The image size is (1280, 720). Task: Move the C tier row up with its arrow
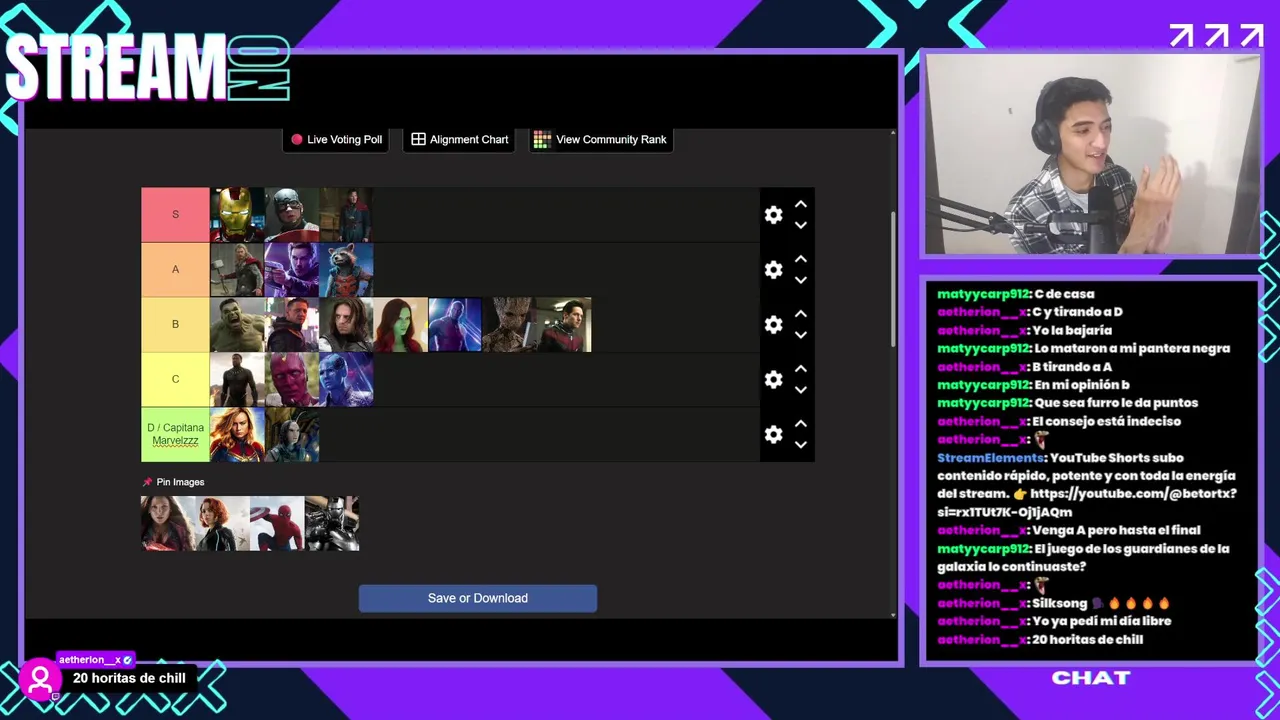click(801, 369)
